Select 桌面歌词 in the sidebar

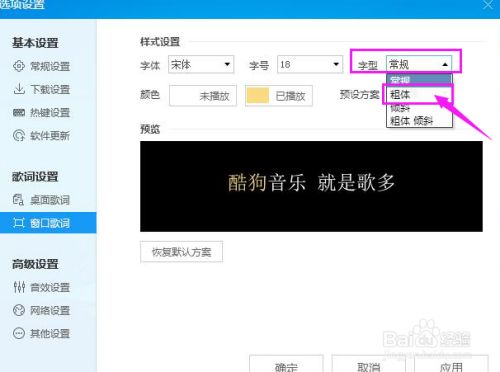pos(50,200)
